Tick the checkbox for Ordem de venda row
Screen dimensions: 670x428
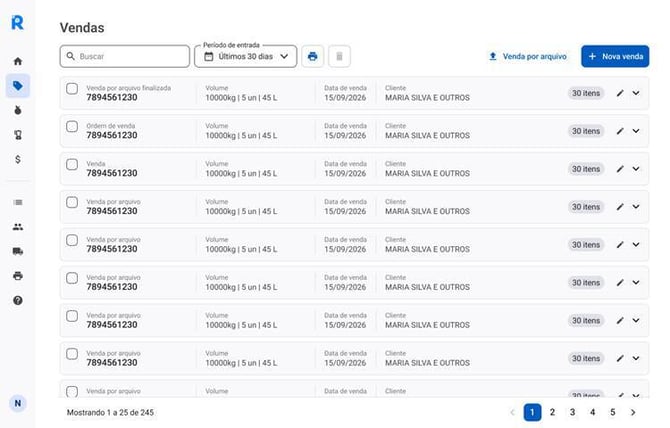pos(72,126)
